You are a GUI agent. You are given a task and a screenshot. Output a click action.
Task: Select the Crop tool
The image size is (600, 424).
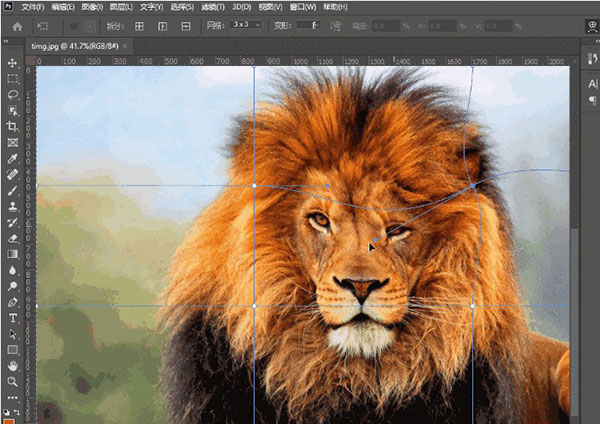tap(12, 127)
